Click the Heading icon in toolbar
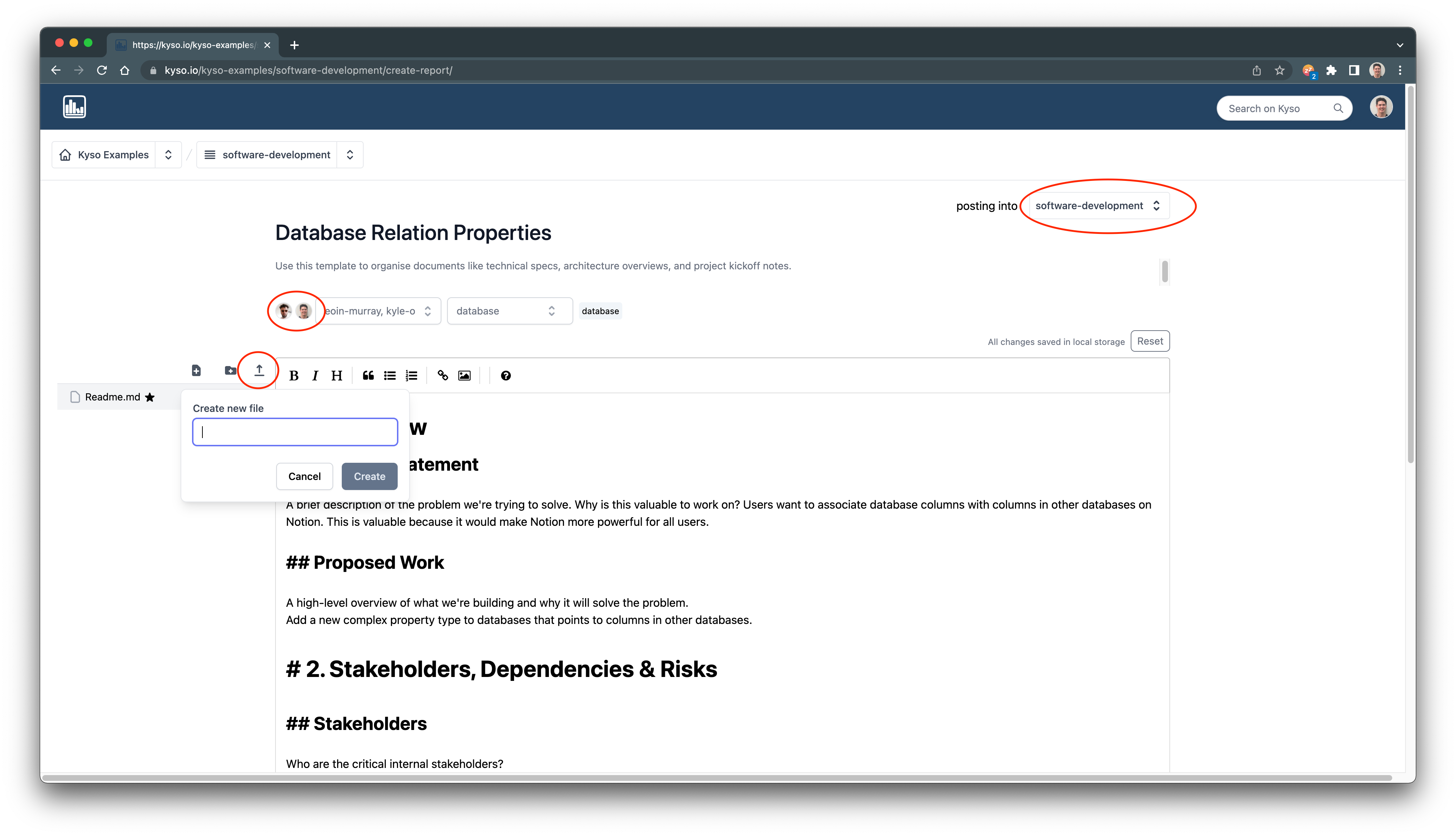Image resolution: width=1456 pixels, height=836 pixels. (x=336, y=375)
